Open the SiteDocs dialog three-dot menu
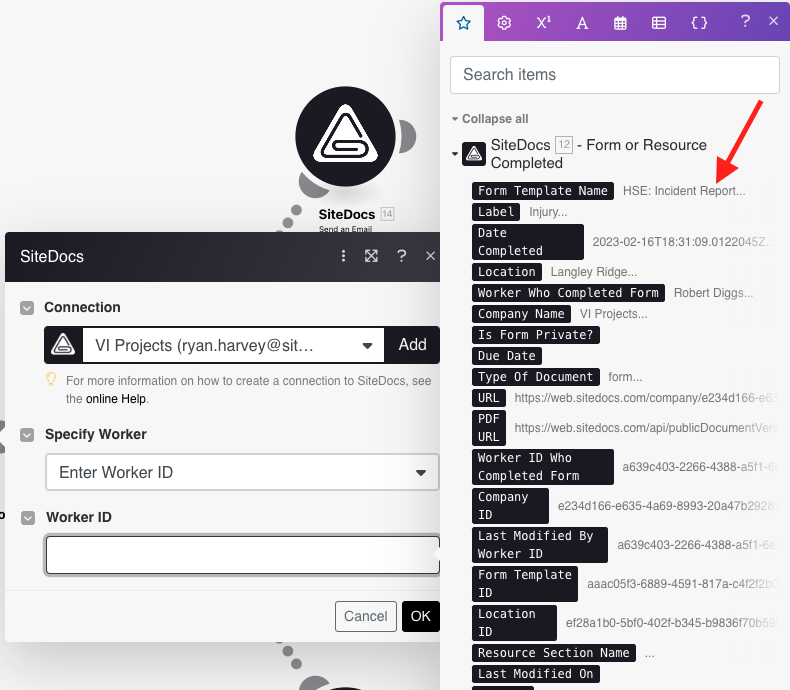This screenshot has width=790, height=690. pyautogui.click(x=344, y=256)
